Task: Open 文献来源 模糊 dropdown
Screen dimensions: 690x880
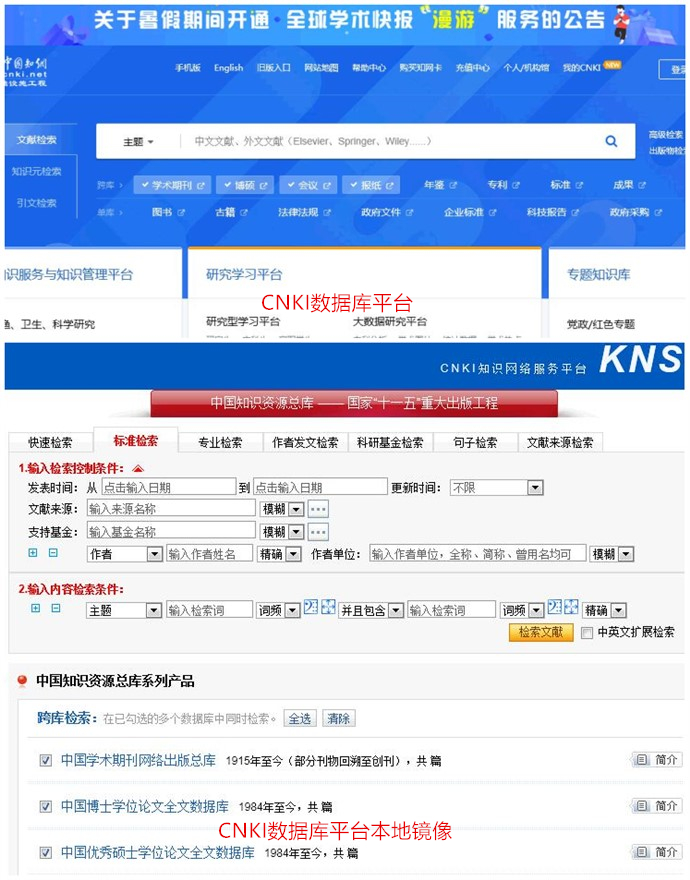Action: (282, 509)
